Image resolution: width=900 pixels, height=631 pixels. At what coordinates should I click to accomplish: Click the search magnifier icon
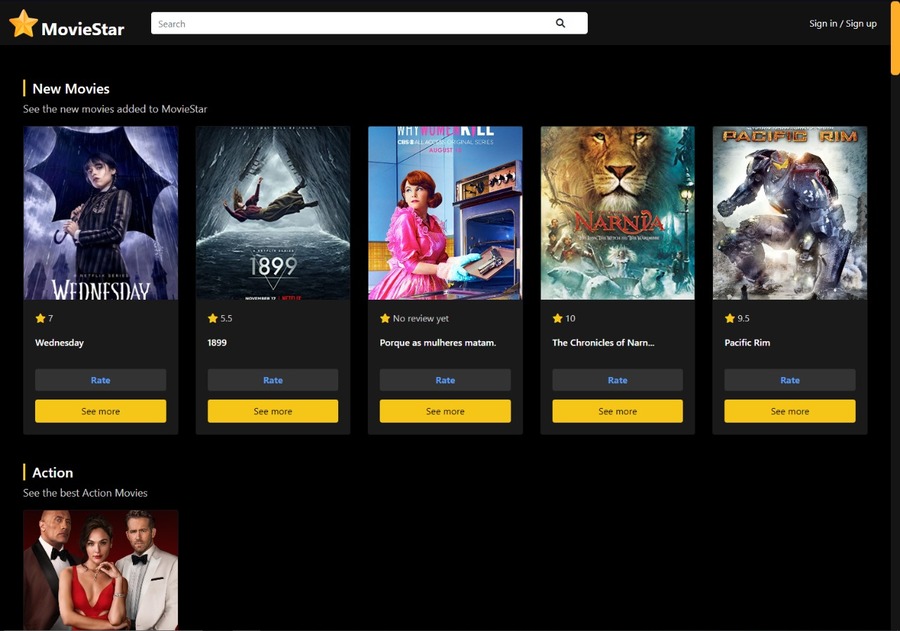[561, 23]
